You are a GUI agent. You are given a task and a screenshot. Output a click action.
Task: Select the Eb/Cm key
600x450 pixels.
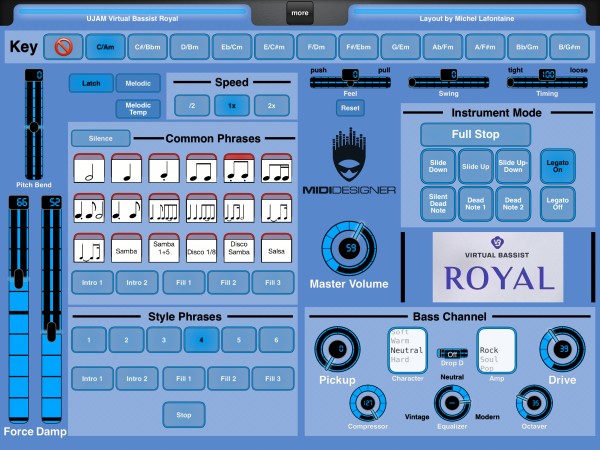point(232,47)
